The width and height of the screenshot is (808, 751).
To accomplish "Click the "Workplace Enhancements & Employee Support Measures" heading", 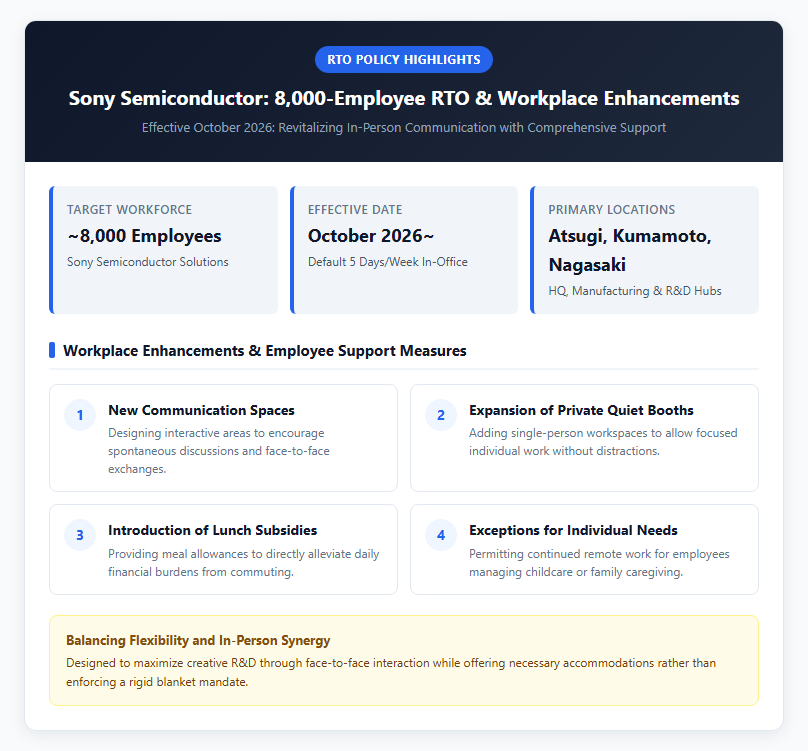I will coord(265,351).
